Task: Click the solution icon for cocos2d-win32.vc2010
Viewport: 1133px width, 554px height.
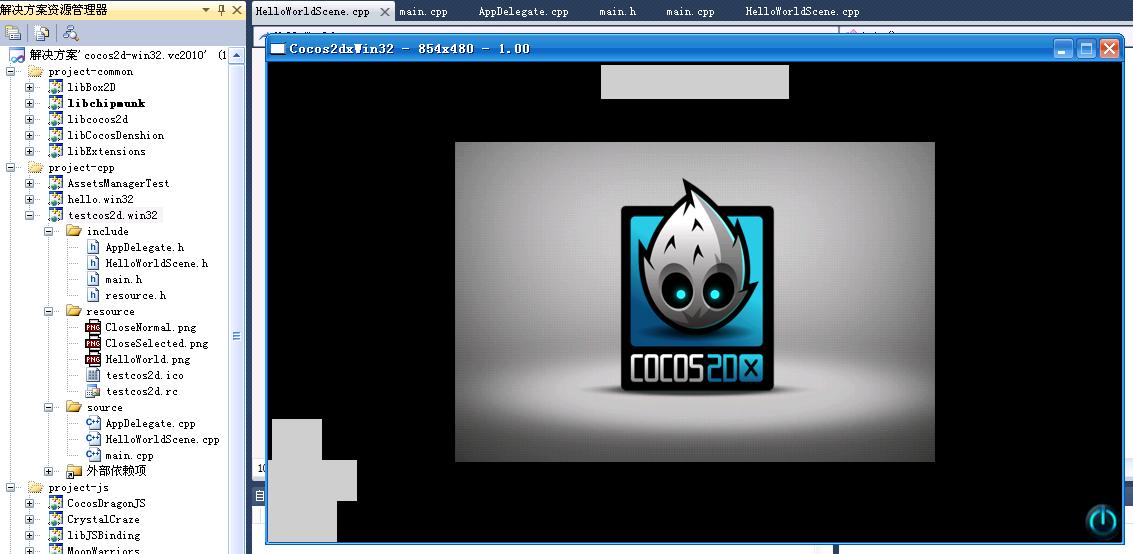Action: point(17,55)
